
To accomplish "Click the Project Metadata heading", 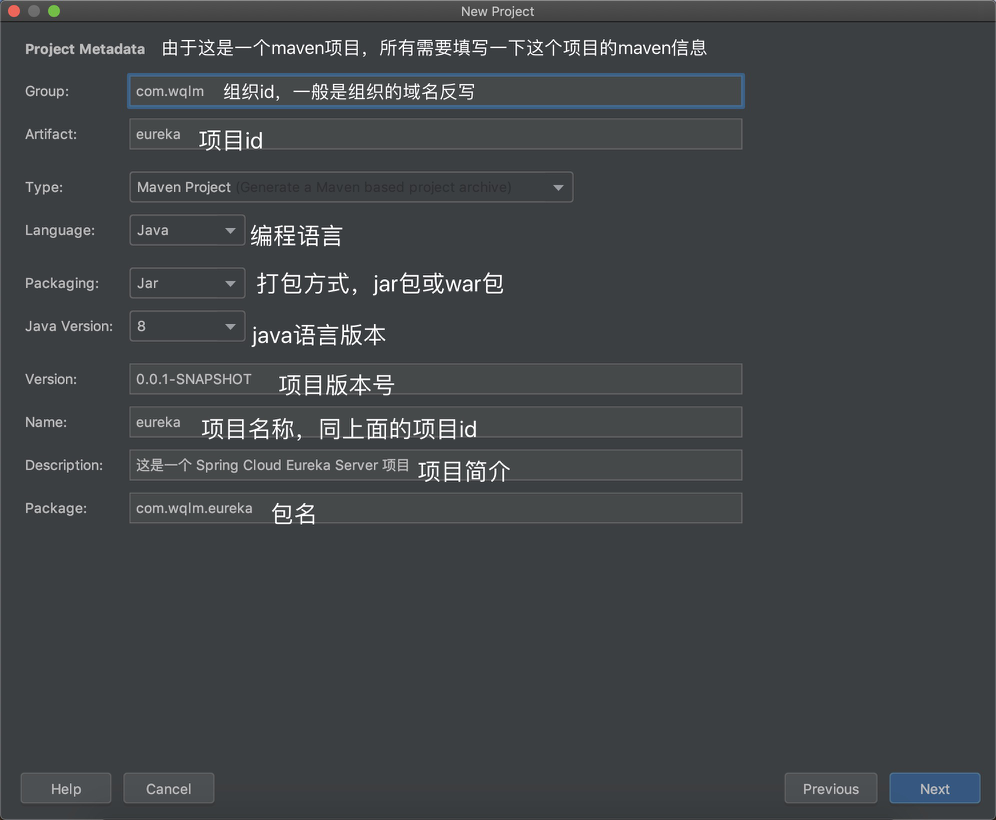I will 85,49.
